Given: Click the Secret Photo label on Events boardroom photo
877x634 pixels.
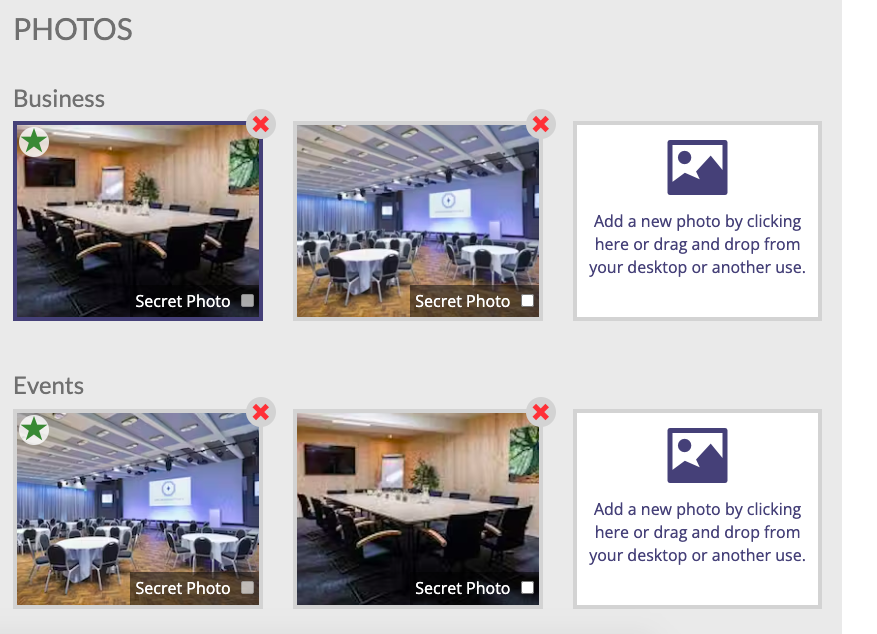Looking at the screenshot, I should (463, 588).
